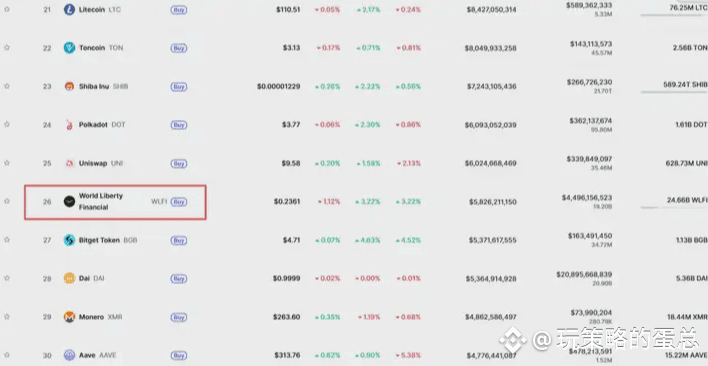Click the Shiba Inu circulating supply bar
This screenshot has height=366, width=708.
point(674,92)
